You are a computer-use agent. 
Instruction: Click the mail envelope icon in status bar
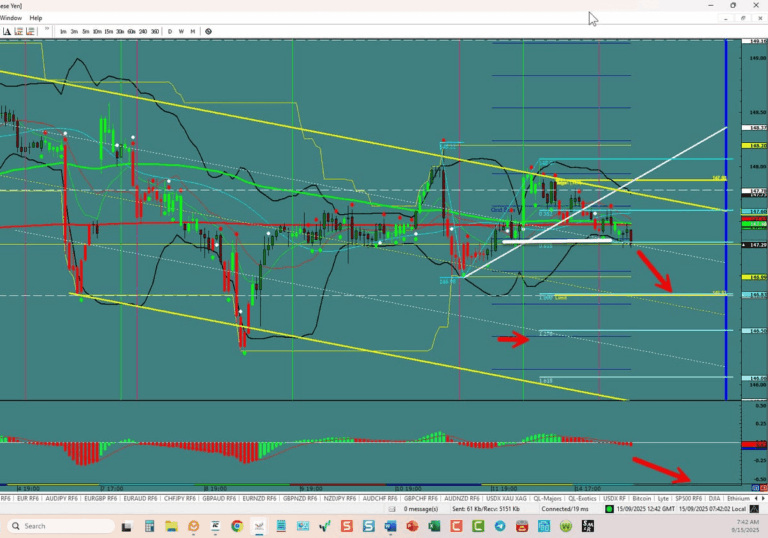392,509
